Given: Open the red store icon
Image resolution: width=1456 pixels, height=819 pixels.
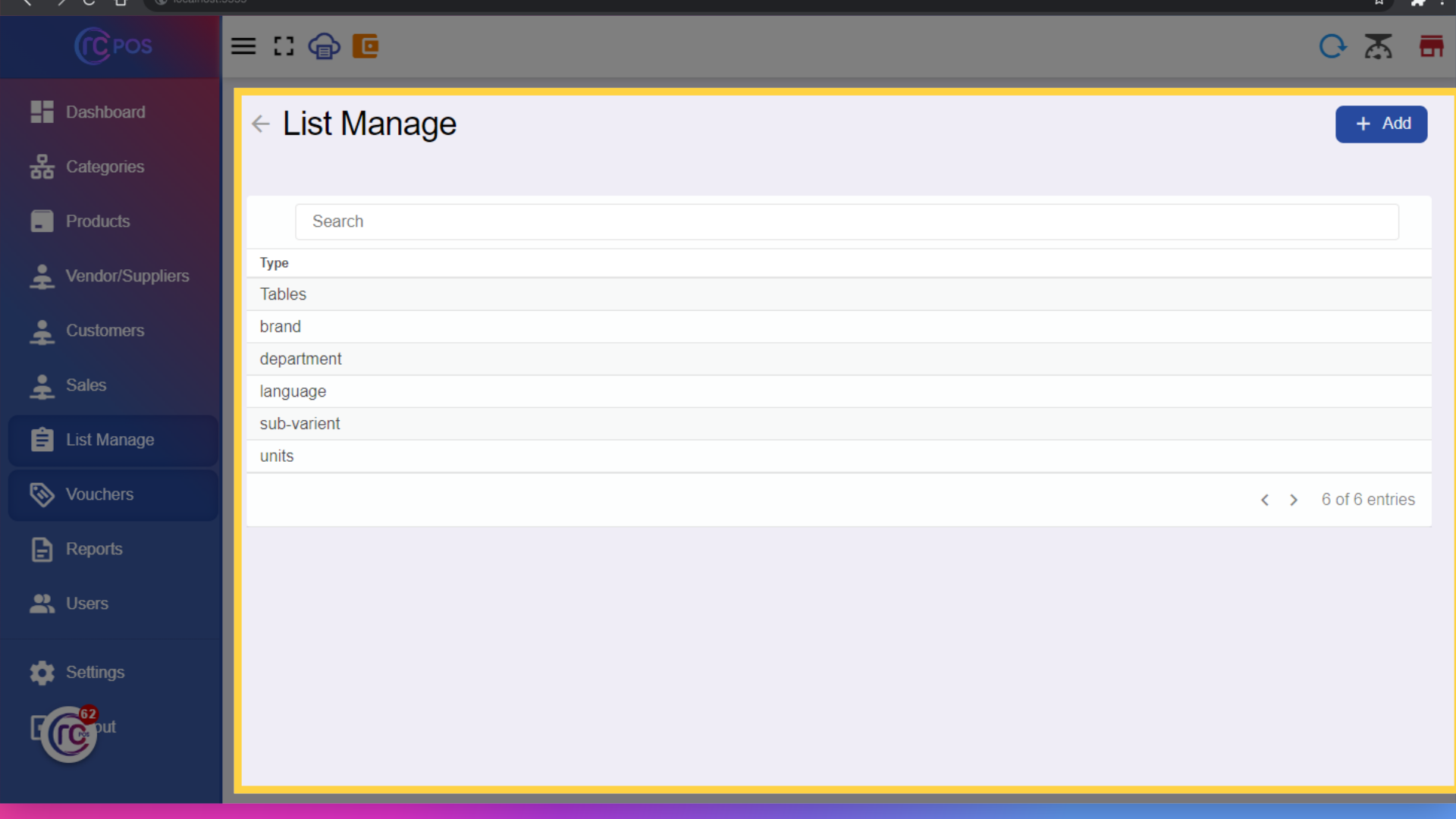Looking at the screenshot, I should click(1431, 46).
